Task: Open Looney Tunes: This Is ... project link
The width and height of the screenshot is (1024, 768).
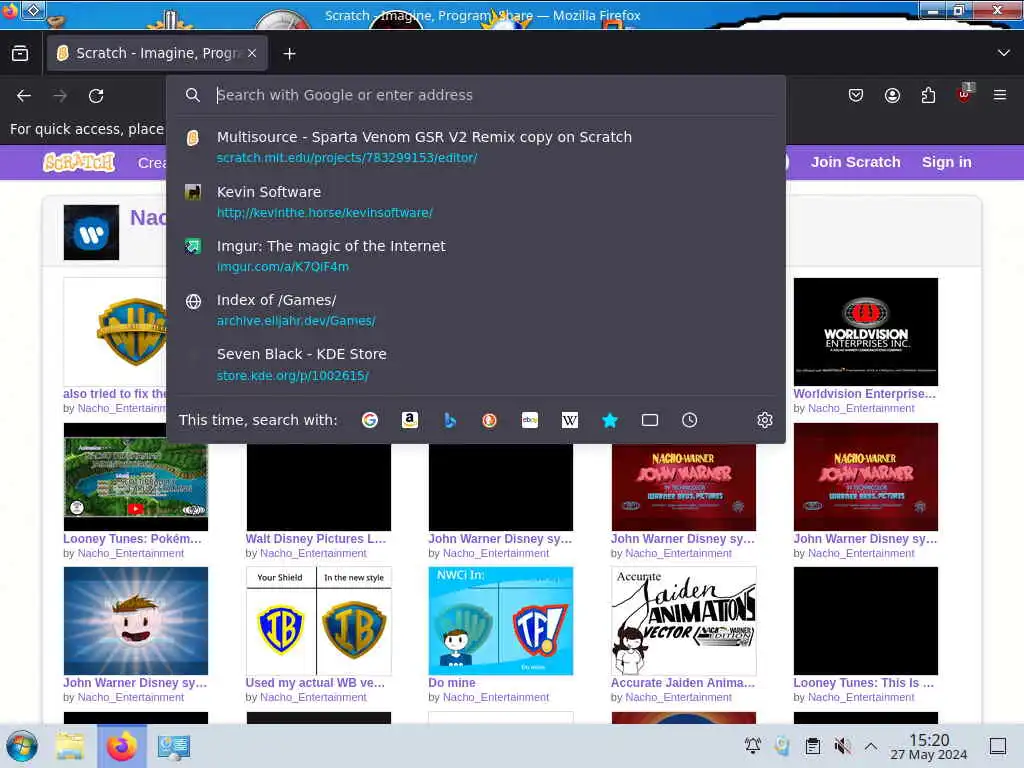Action: click(x=863, y=682)
